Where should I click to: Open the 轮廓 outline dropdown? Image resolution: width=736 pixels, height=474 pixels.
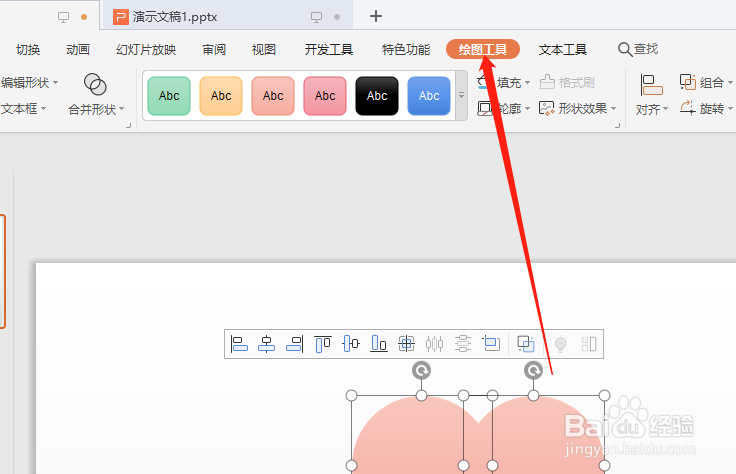[504, 108]
